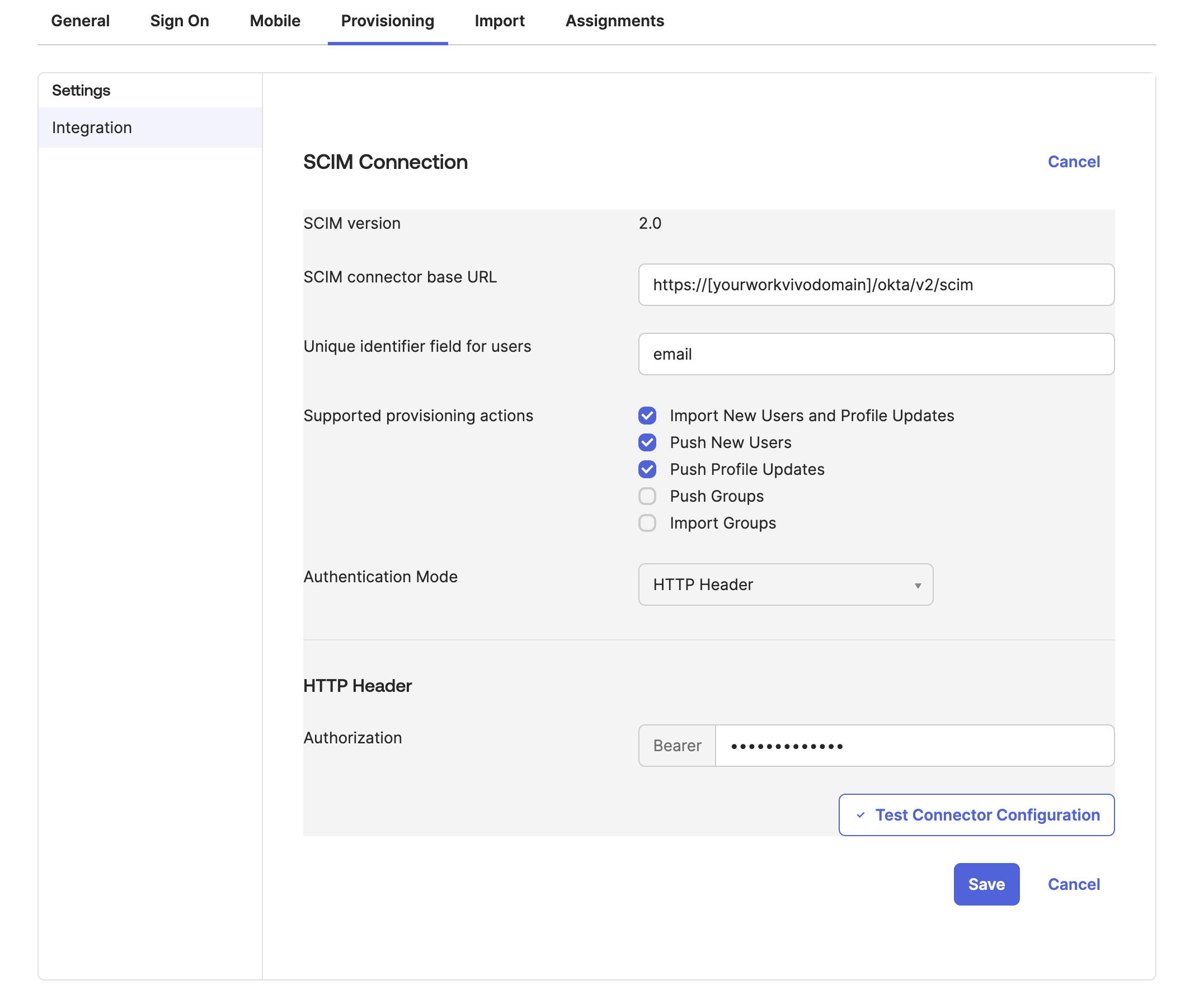
Task: Uncheck the Push New Users checkbox
Action: pos(647,442)
